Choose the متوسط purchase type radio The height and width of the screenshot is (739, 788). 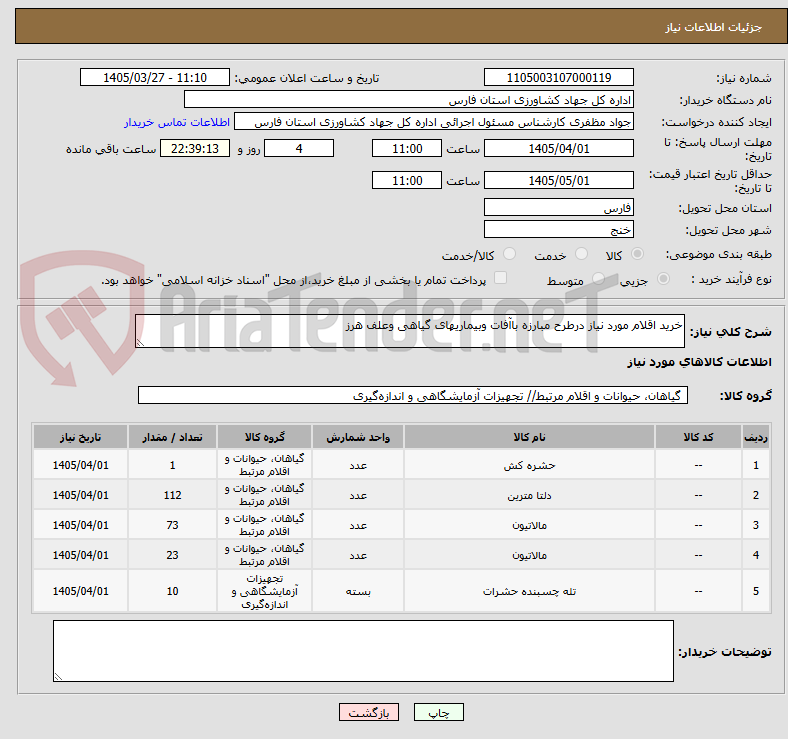tap(598, 279)
